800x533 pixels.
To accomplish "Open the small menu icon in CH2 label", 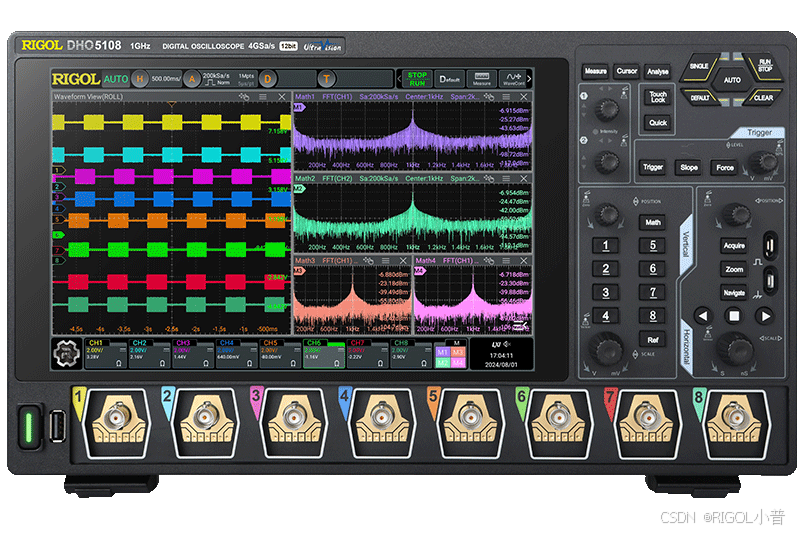I will point(166,350).
